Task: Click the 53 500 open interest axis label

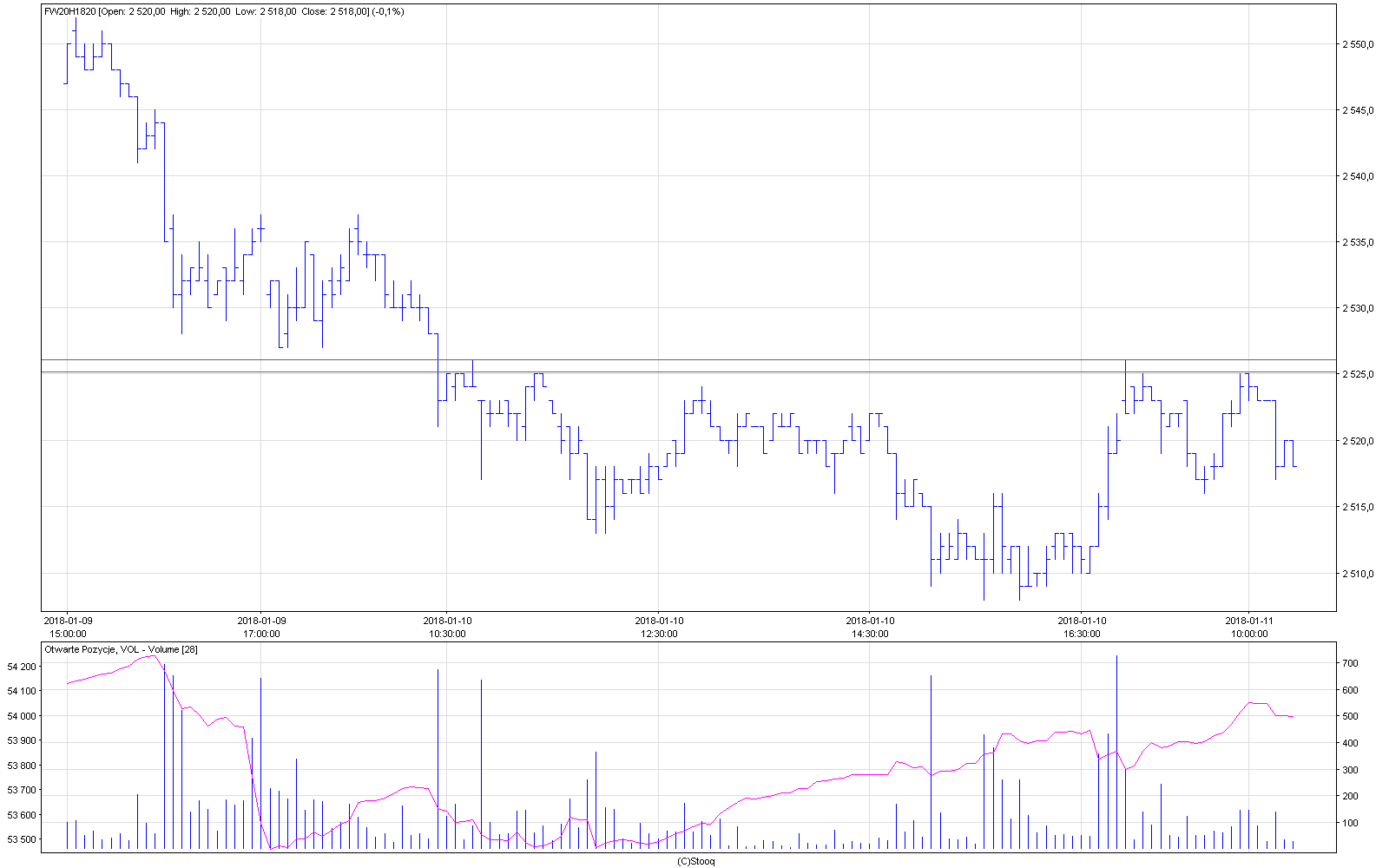Action: (x=22, y=839)
